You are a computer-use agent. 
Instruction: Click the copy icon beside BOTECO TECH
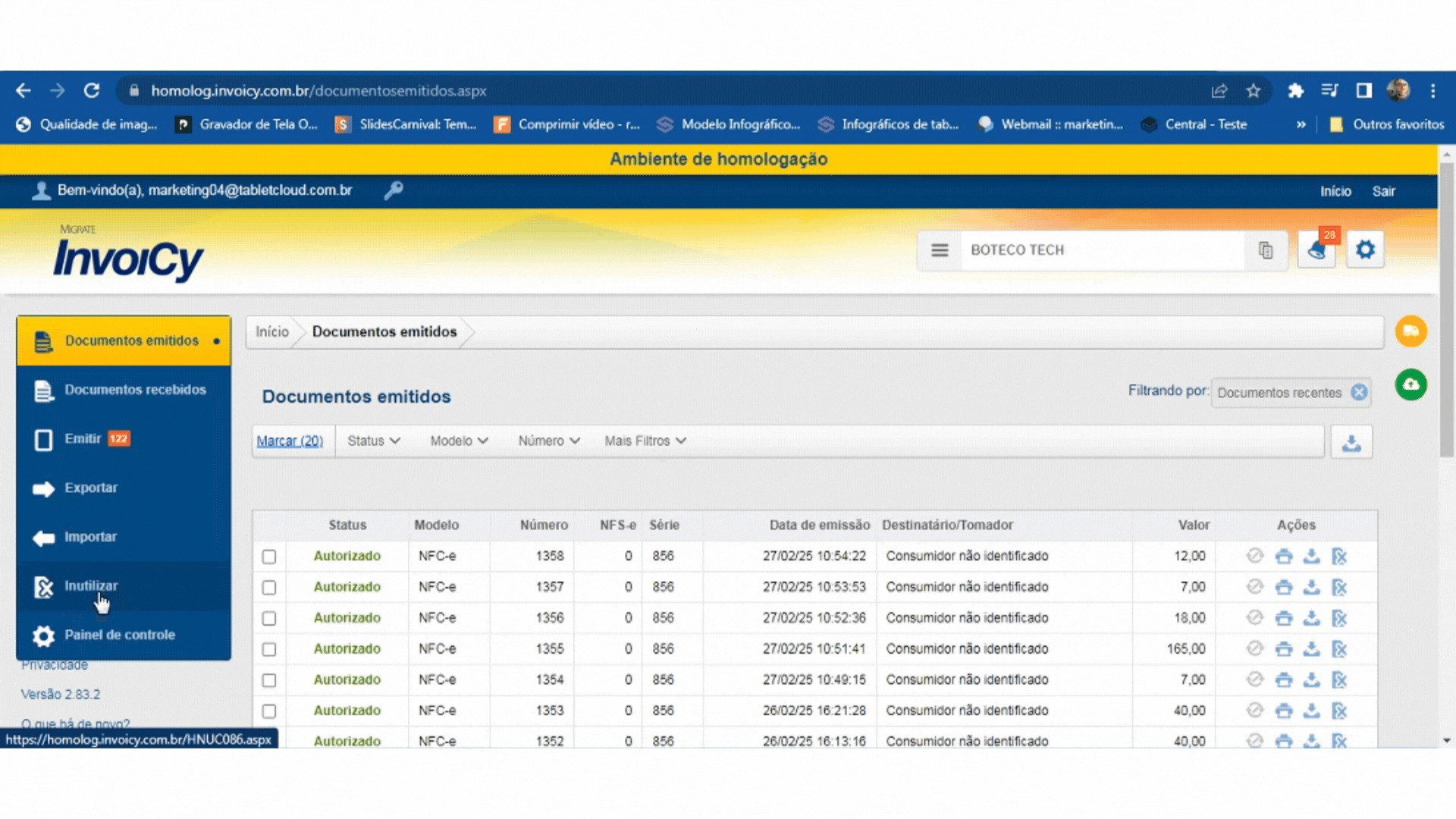coord(1266,250)
